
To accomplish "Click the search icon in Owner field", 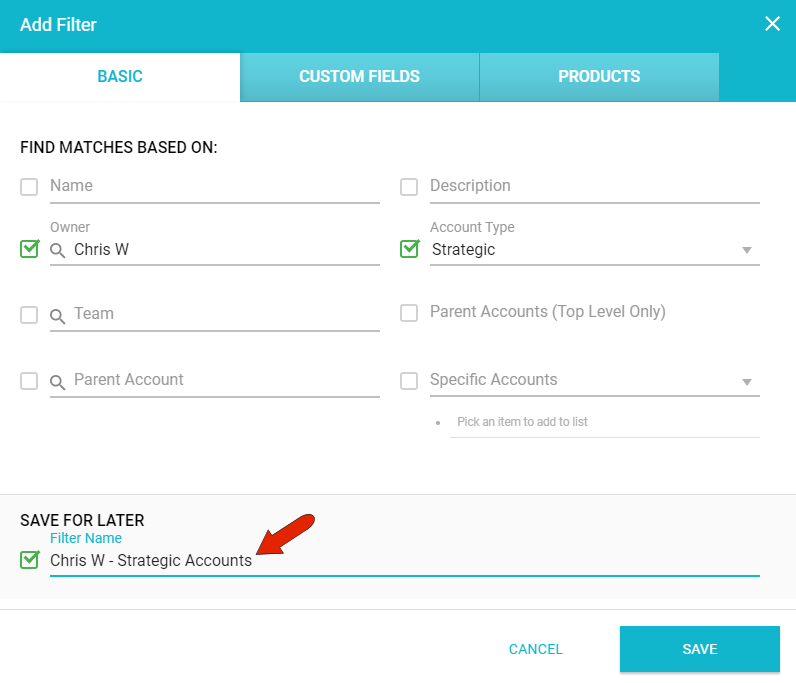I will [x=58, y=250].
